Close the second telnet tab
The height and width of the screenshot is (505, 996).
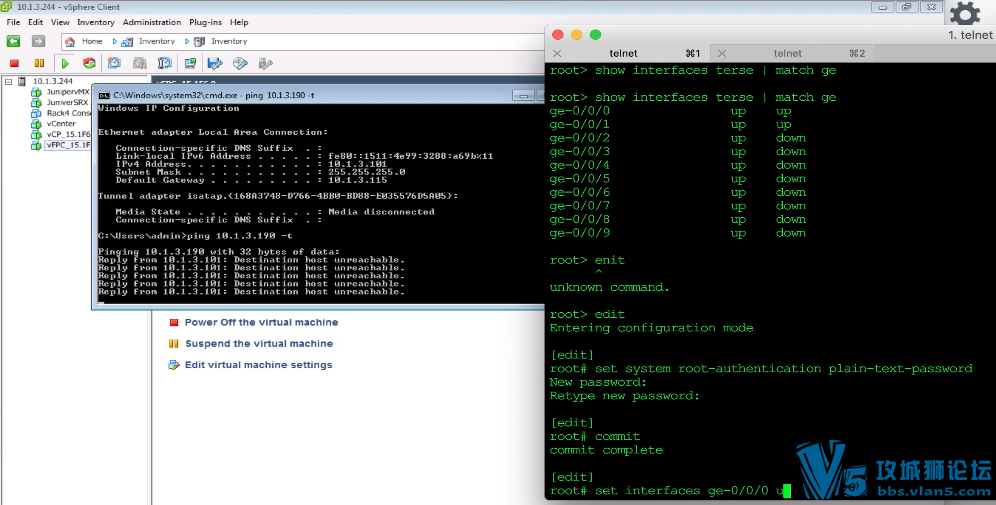[x=722, y=53]
